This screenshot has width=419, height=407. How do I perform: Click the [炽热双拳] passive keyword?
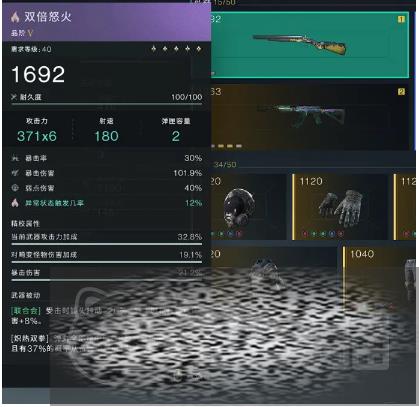click(30, 339)
